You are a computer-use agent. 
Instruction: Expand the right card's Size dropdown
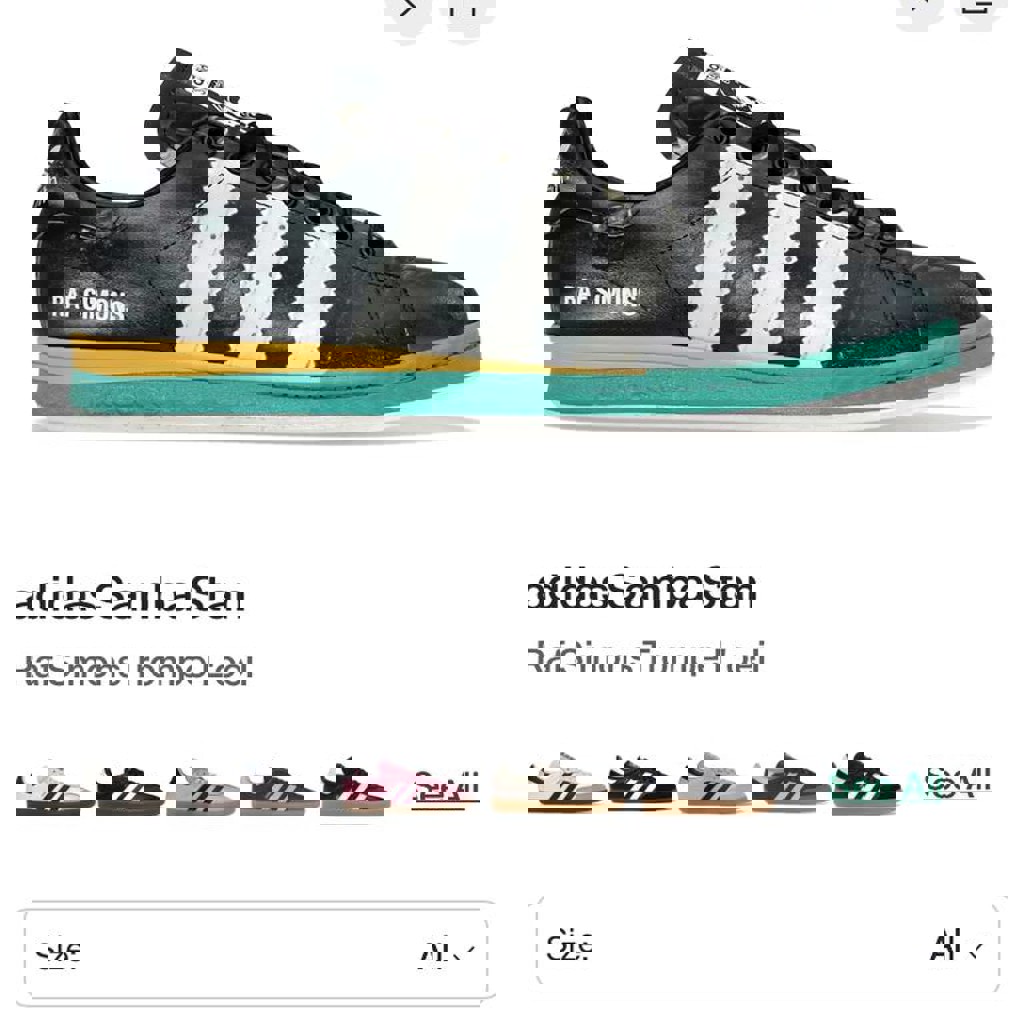point(768,948)
